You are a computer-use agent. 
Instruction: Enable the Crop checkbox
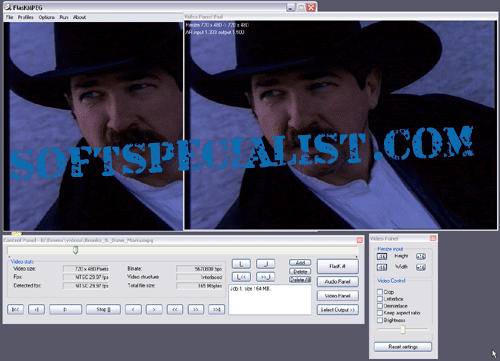tap(380, 292)
